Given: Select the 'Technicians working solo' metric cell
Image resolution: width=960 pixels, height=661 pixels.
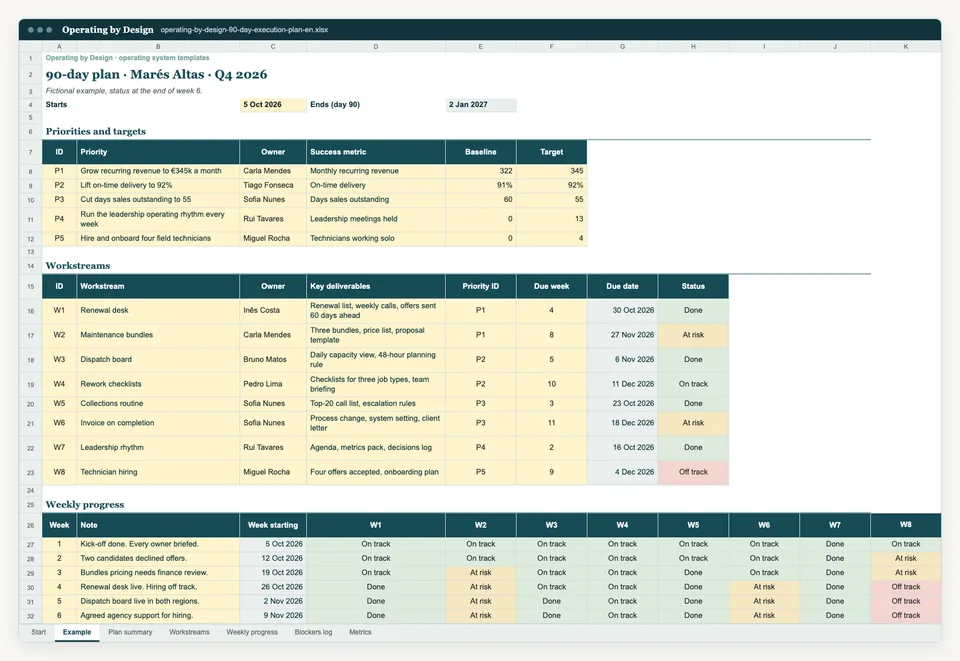Looking at the screenshot, I should (x=376, y=239).
